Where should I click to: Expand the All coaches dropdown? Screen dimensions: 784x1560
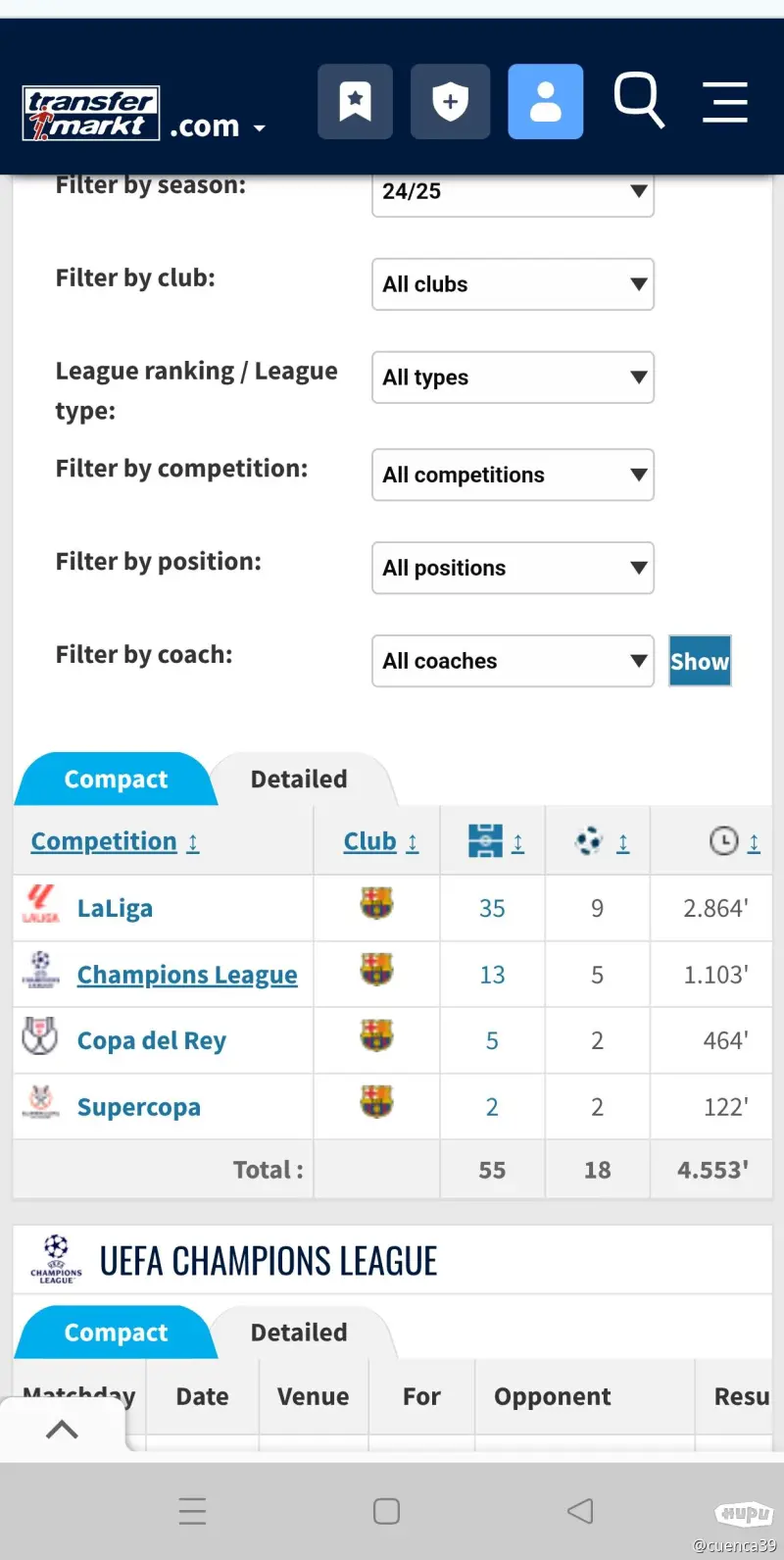(513, 661)
